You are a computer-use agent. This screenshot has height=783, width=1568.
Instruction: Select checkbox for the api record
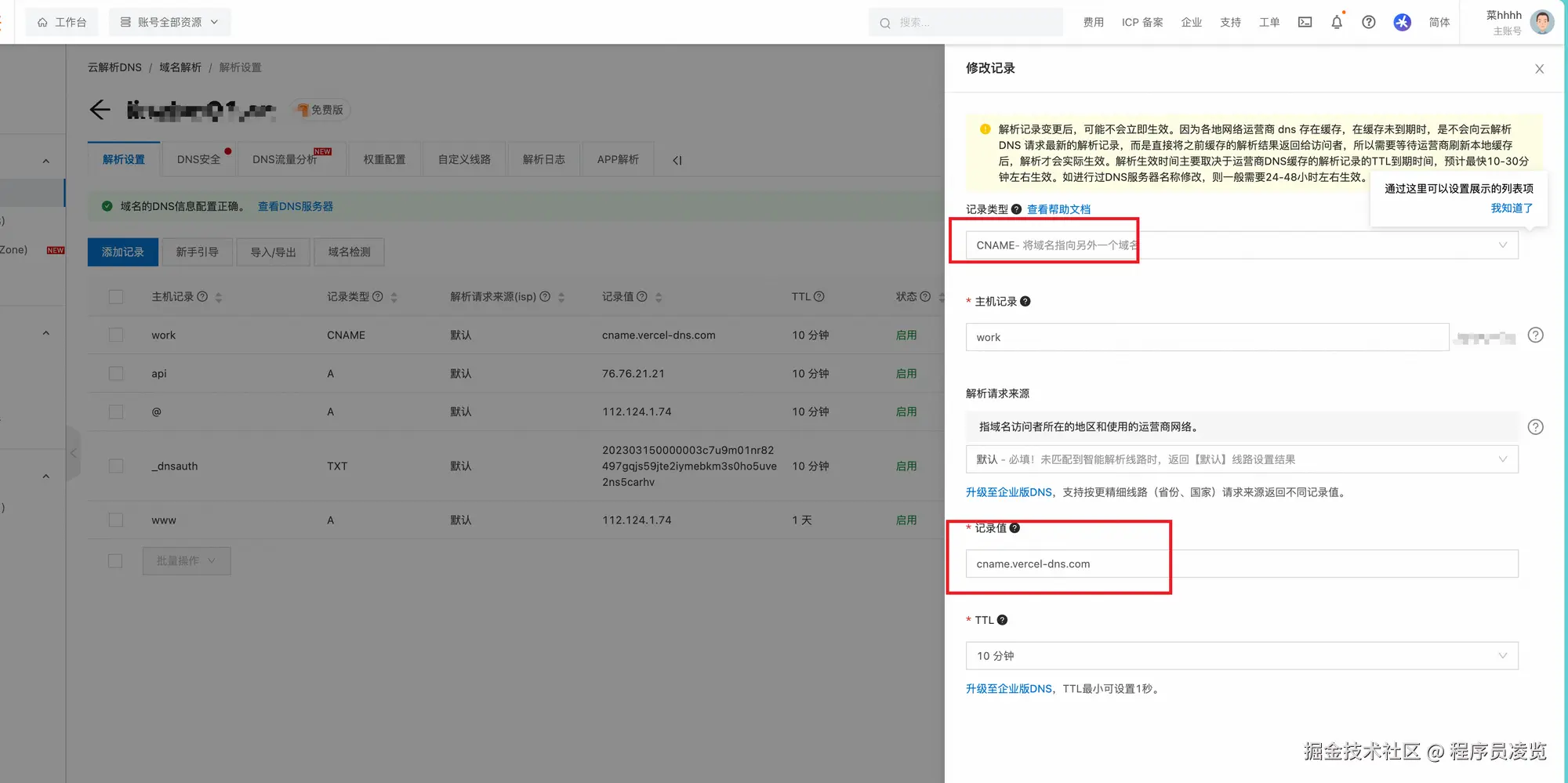pos(116,374)
